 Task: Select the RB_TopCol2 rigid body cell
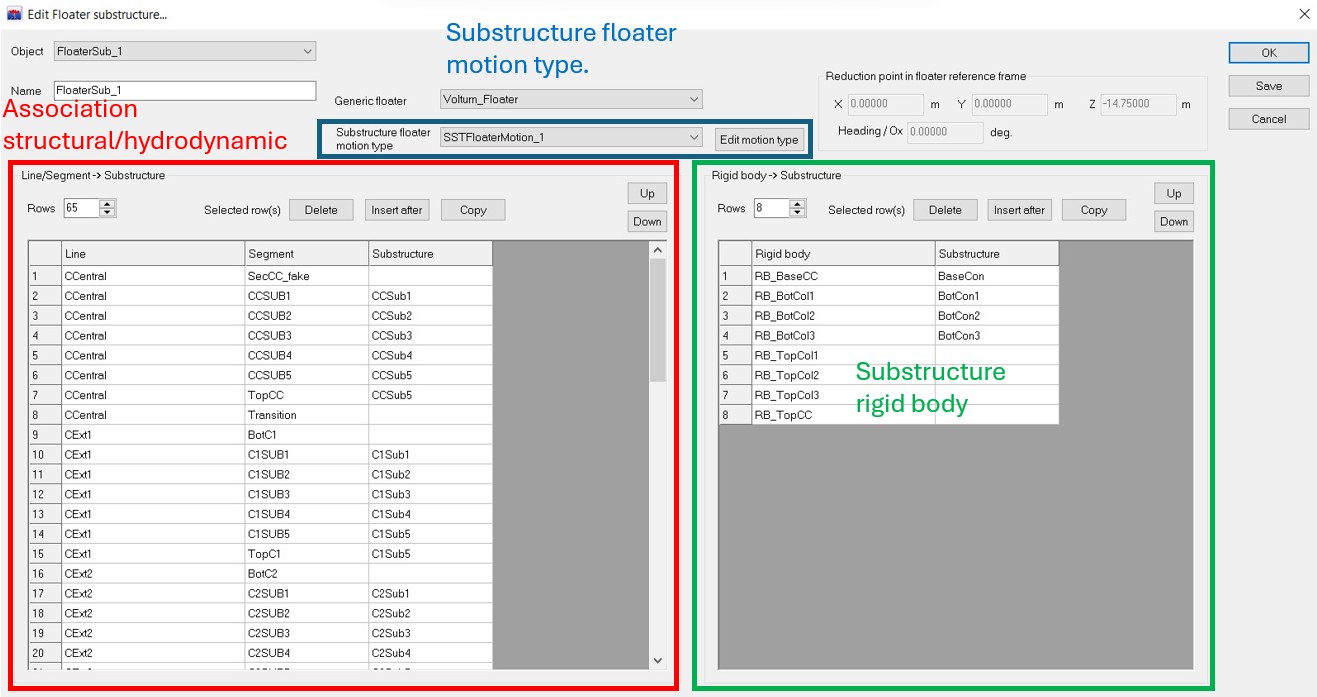click(x=843, y=375)
